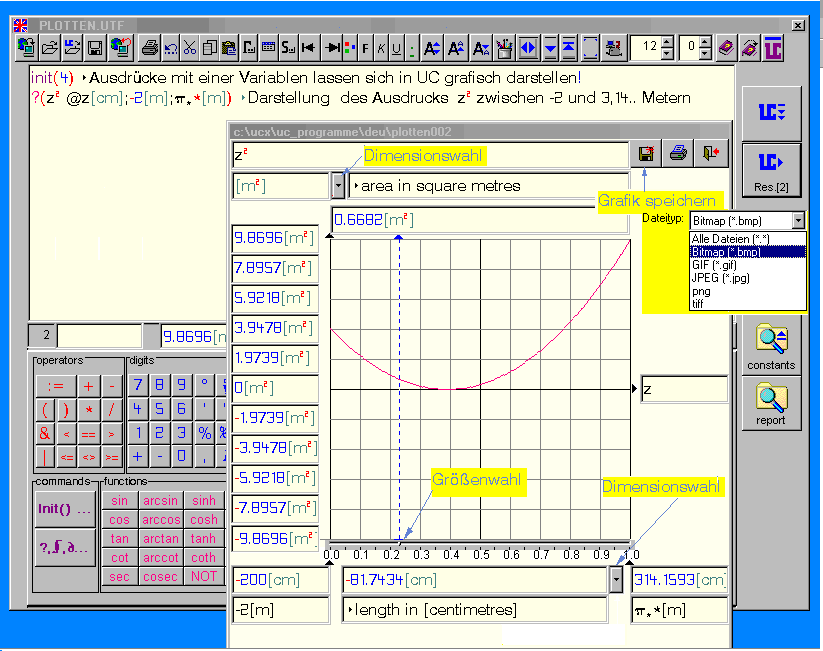Click the open folder icon in the toolbar
Screen dimensions: 823x651
coord(49,48)
